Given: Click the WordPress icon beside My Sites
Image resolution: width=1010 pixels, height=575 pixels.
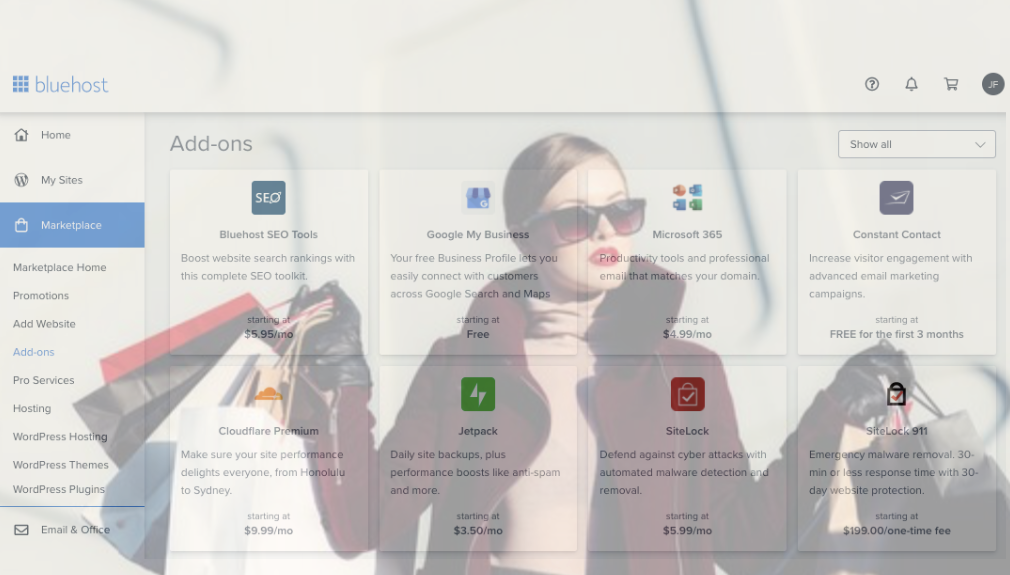Looking at the screenshot, I should point(21,180).
